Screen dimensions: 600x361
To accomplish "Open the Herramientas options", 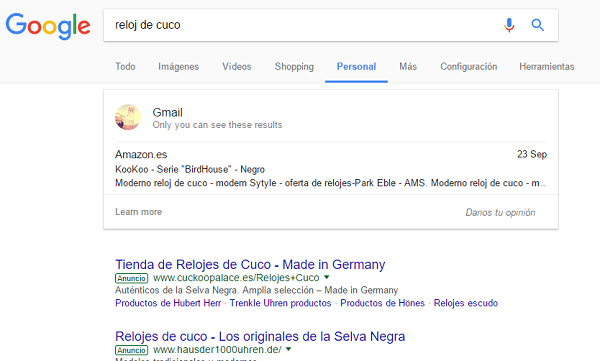I will point(546,67).
